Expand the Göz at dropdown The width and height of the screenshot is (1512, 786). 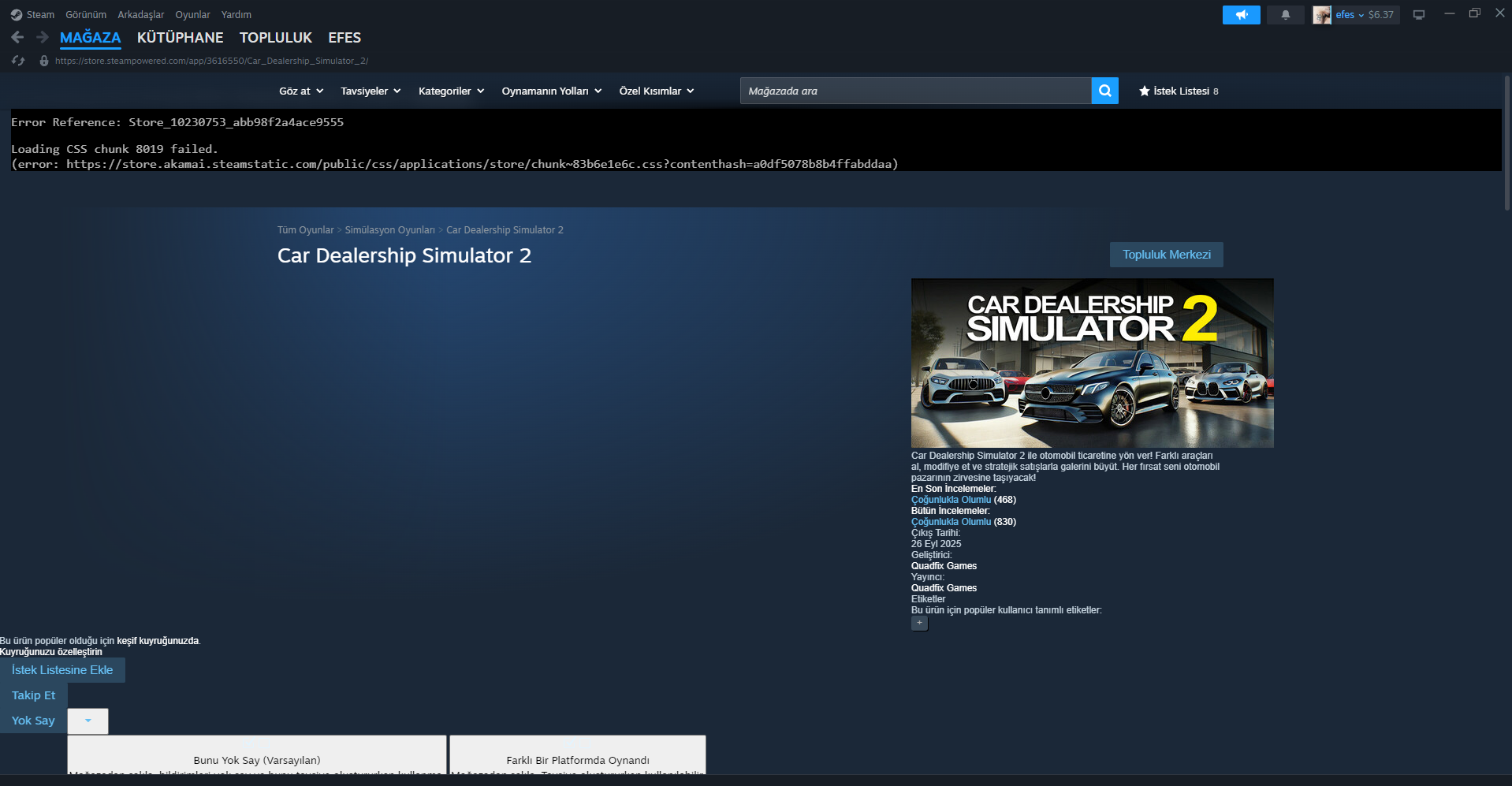pyautogui.click(x=301, y=91)
